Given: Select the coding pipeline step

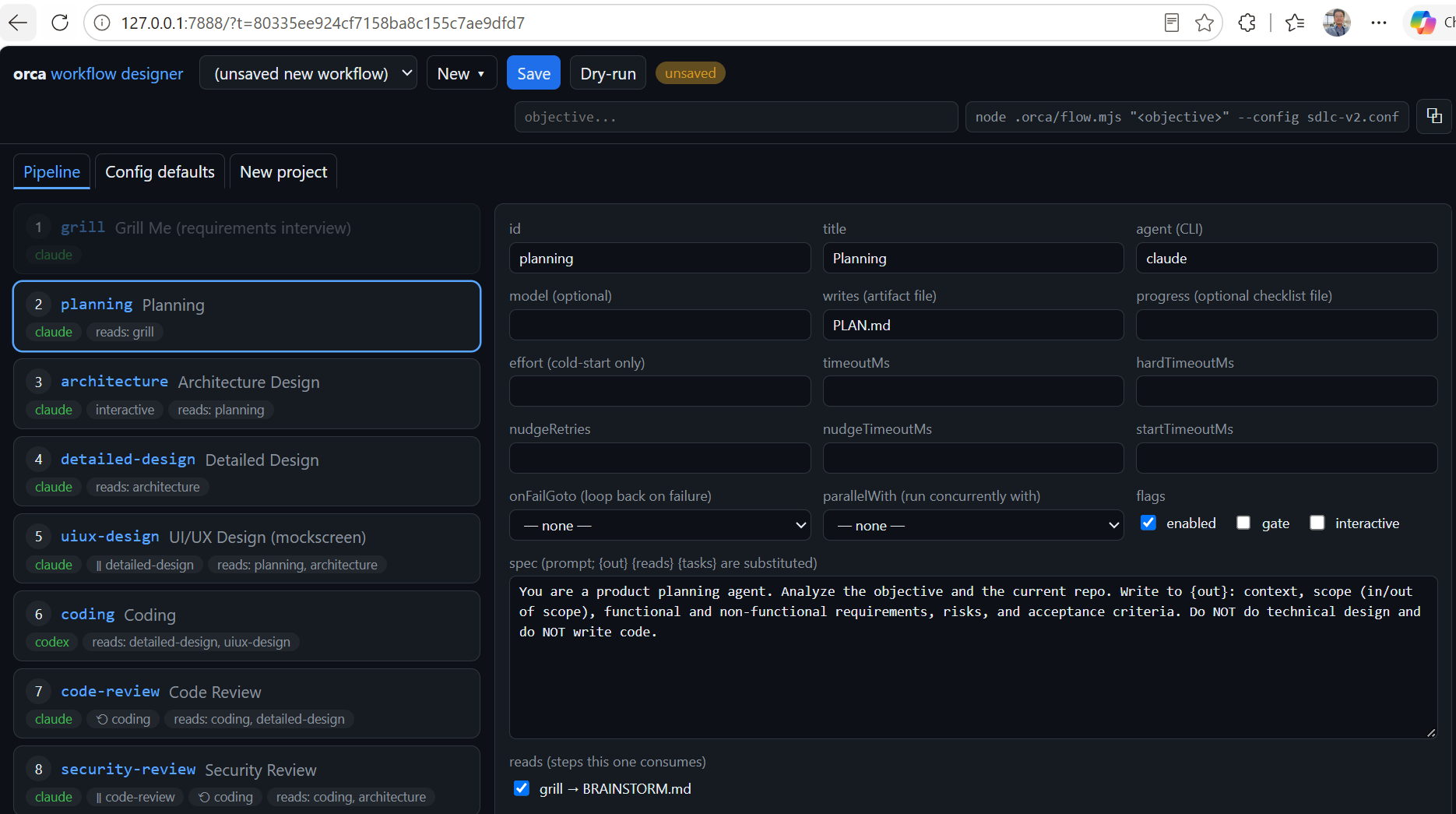Looking at the screenshot, I should click(x=247, y=626).
